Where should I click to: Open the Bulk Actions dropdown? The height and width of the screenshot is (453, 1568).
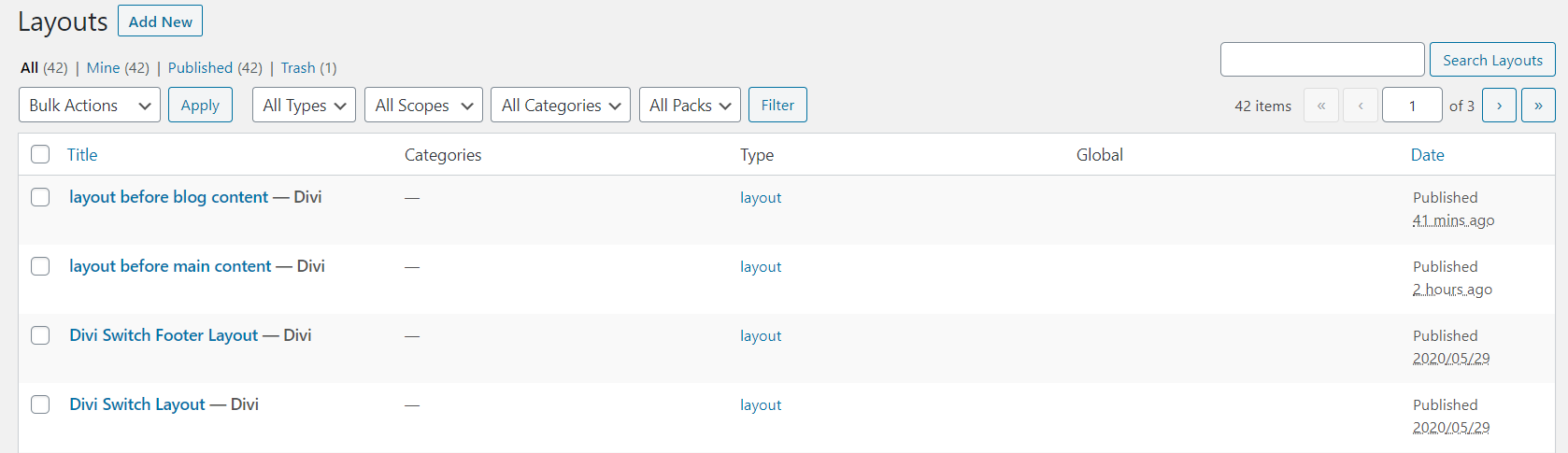click(x=90, y=105)
